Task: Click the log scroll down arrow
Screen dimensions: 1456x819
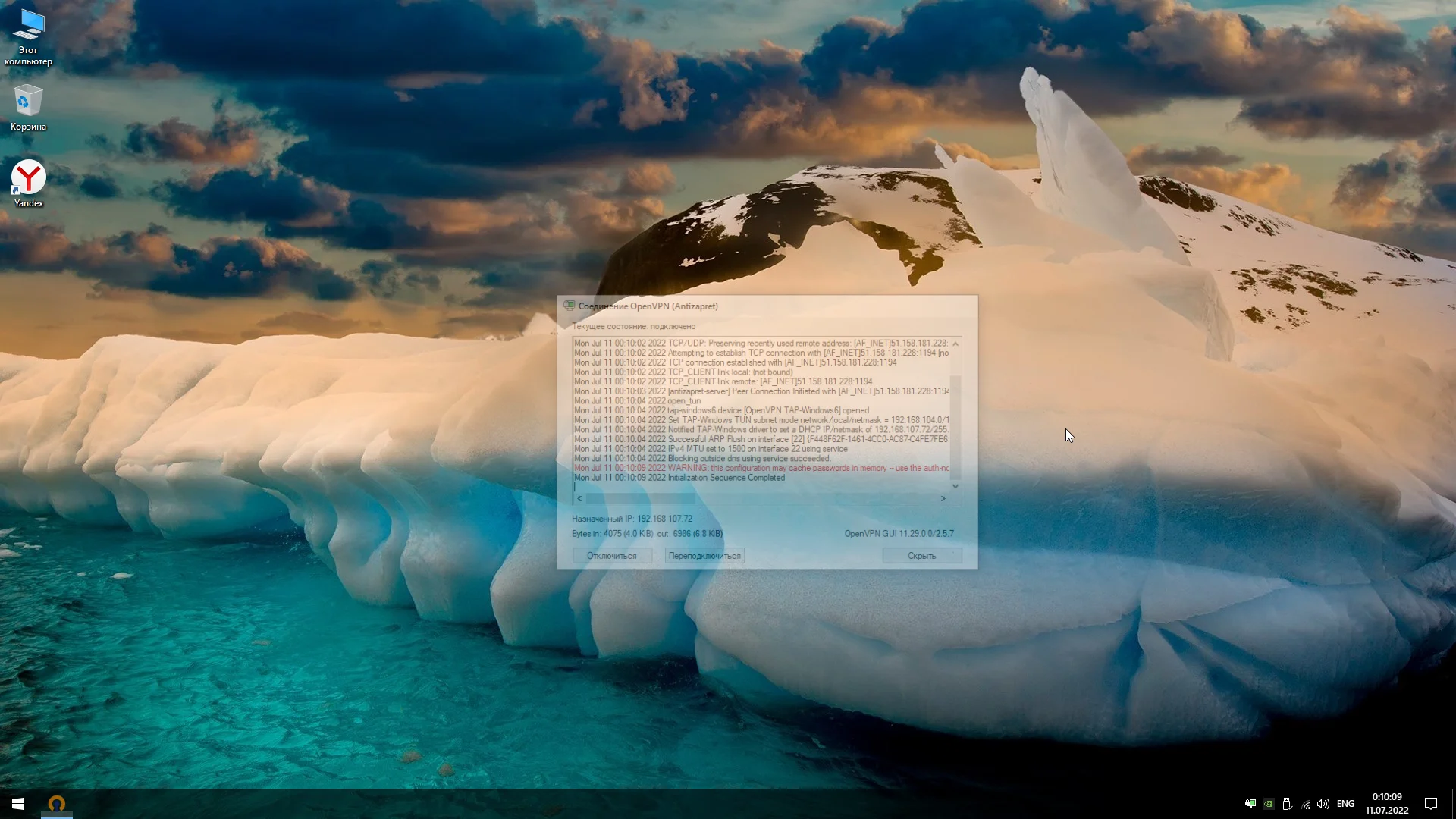Action: [x=955, y=486]
